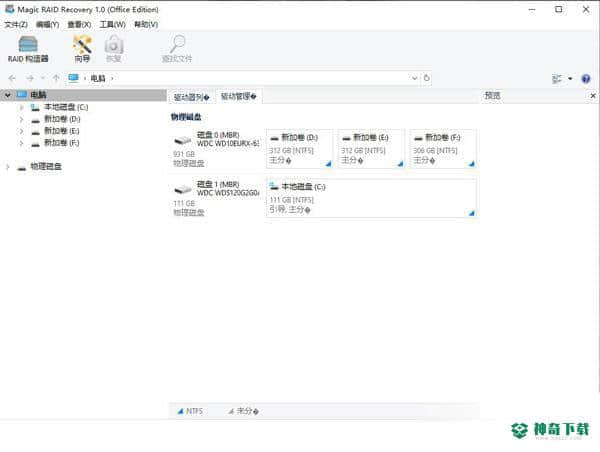Click the 电脑 breadcrumb in address bar
This screenshot has width=600, height=452.
point(98,78)
